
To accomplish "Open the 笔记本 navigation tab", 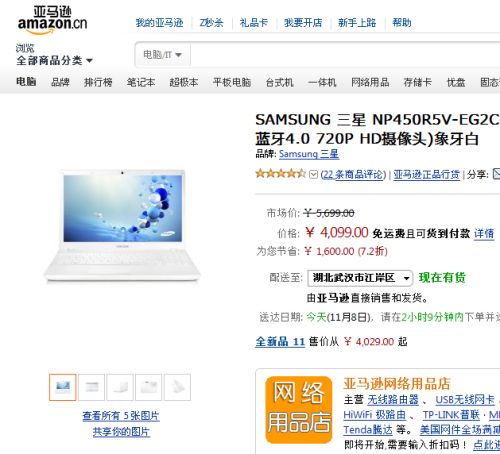I will 141,82.
